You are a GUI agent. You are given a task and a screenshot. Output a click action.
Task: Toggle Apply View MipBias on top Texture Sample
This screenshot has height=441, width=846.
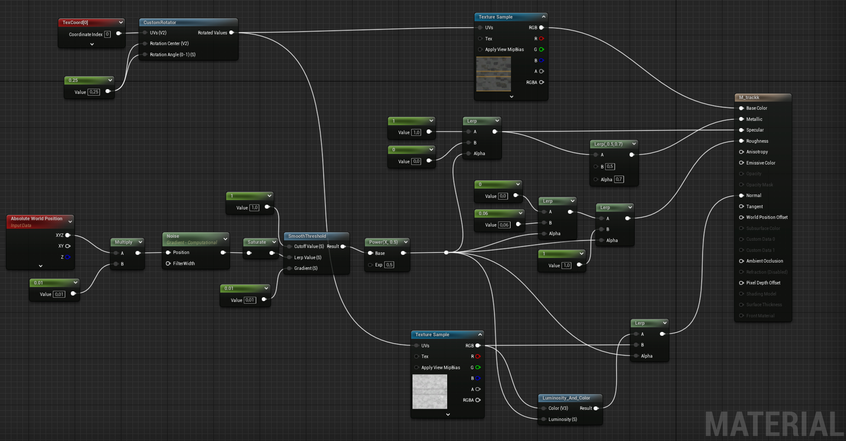(480, 49)
